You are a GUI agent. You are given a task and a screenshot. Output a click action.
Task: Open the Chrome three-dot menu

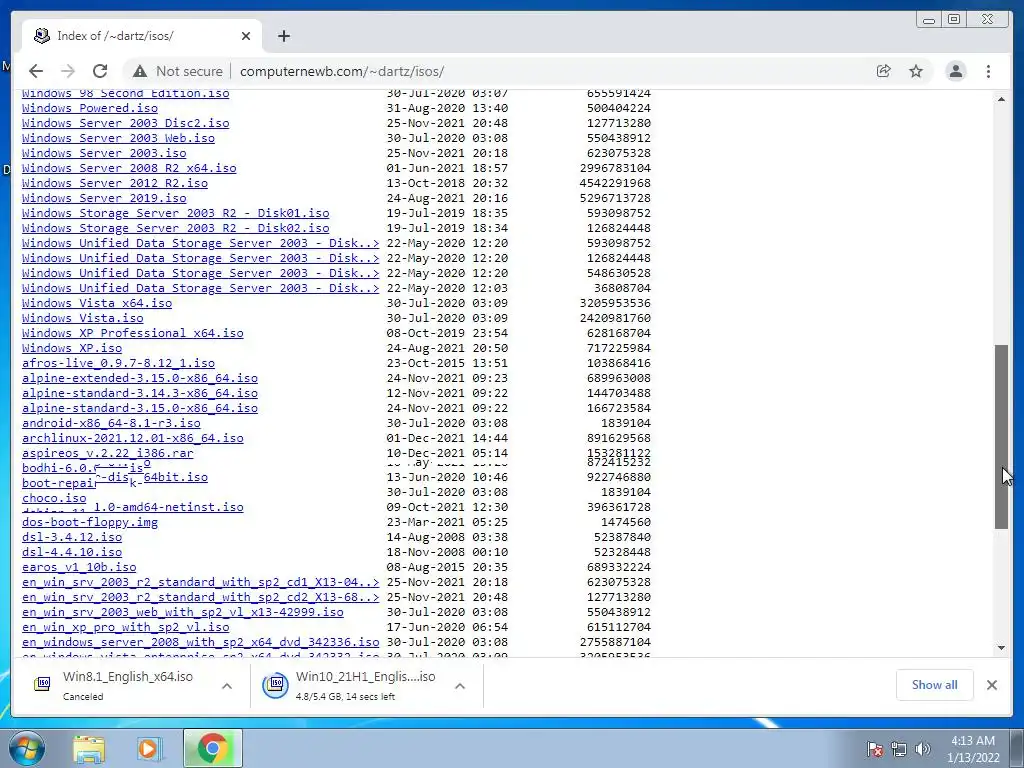click(x=989, y=71)
